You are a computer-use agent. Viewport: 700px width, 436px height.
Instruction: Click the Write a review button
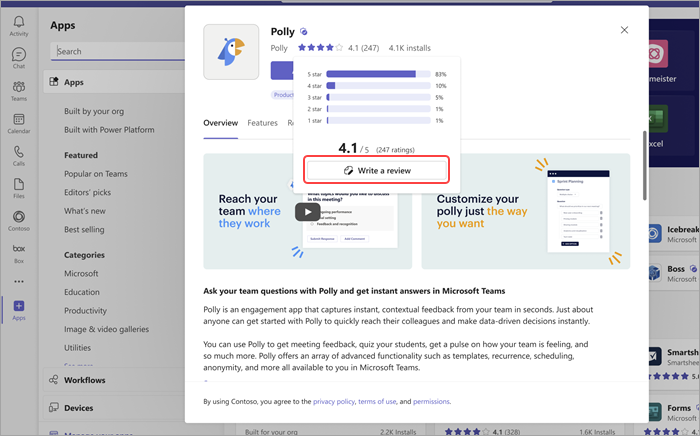[x=376, y=170]
